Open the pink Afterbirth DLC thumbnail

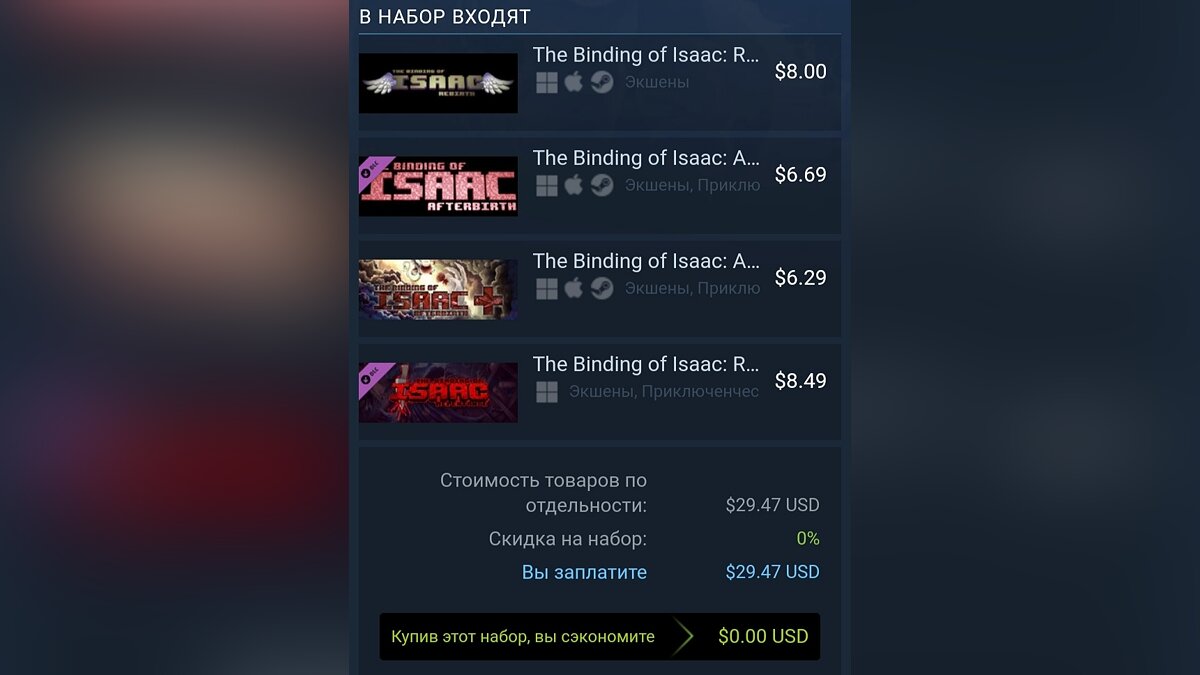[x=438, y=186]
